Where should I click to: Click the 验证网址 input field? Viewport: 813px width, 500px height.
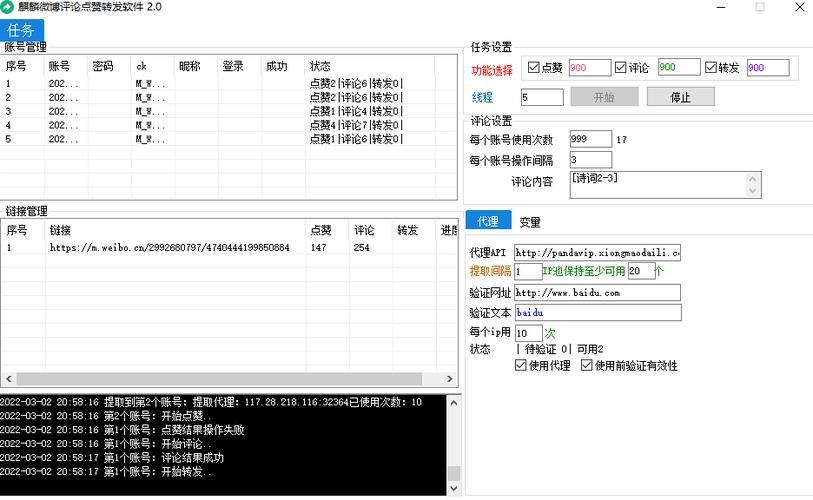pos(597,293)
